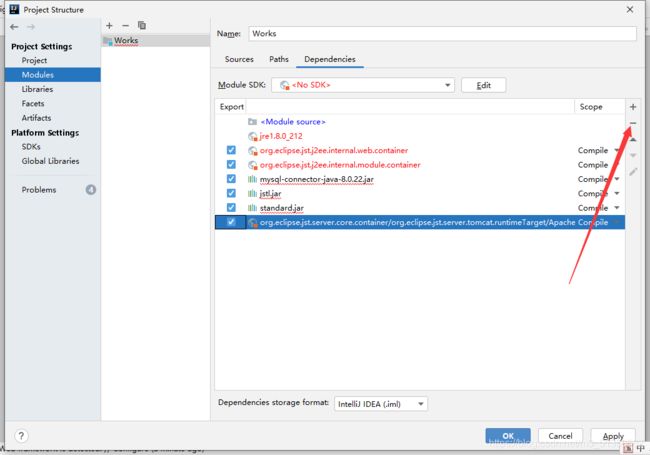Viewport: 650px width, 455px height.
Task: Click into the module Name field
Action: point(442,34)
